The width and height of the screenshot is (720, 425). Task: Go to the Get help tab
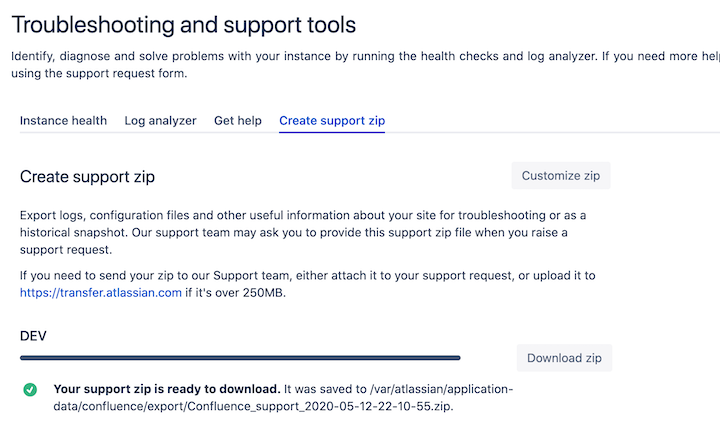[238, 121]
